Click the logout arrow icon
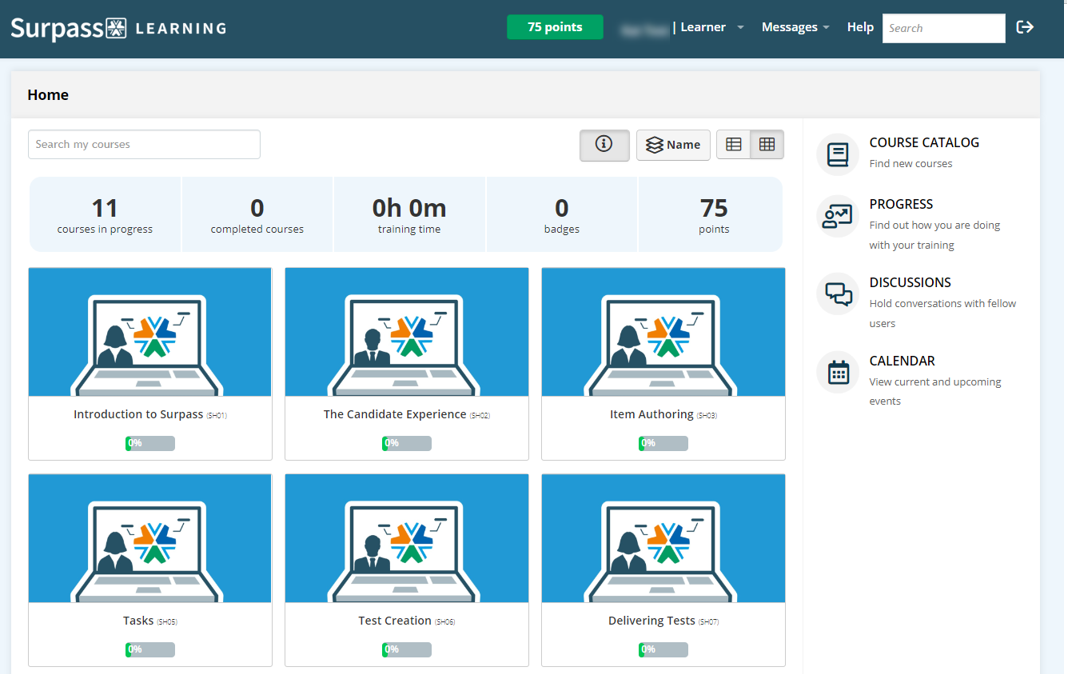 [x=1025, y=27]
